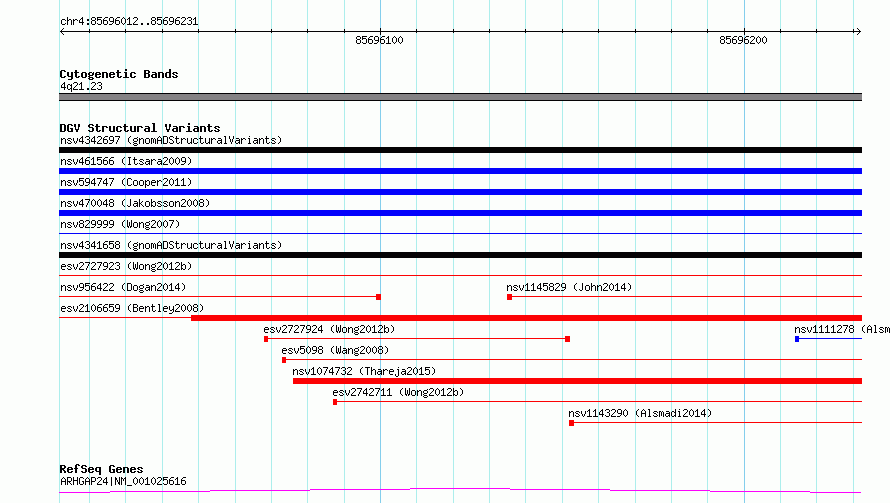Select variant label esv2727924 (Wong2012b)
Image resolution: width=890 pixels, height=503 pixels.
(329, 329)
